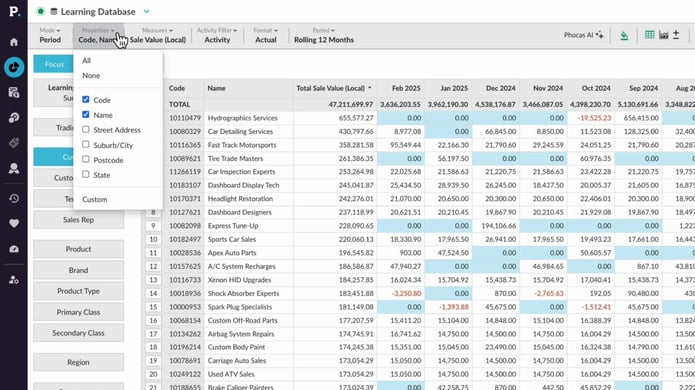Viewport: 695px width, 390px height.
Task: Open the Home icon in sidebar
Action: 14,42
